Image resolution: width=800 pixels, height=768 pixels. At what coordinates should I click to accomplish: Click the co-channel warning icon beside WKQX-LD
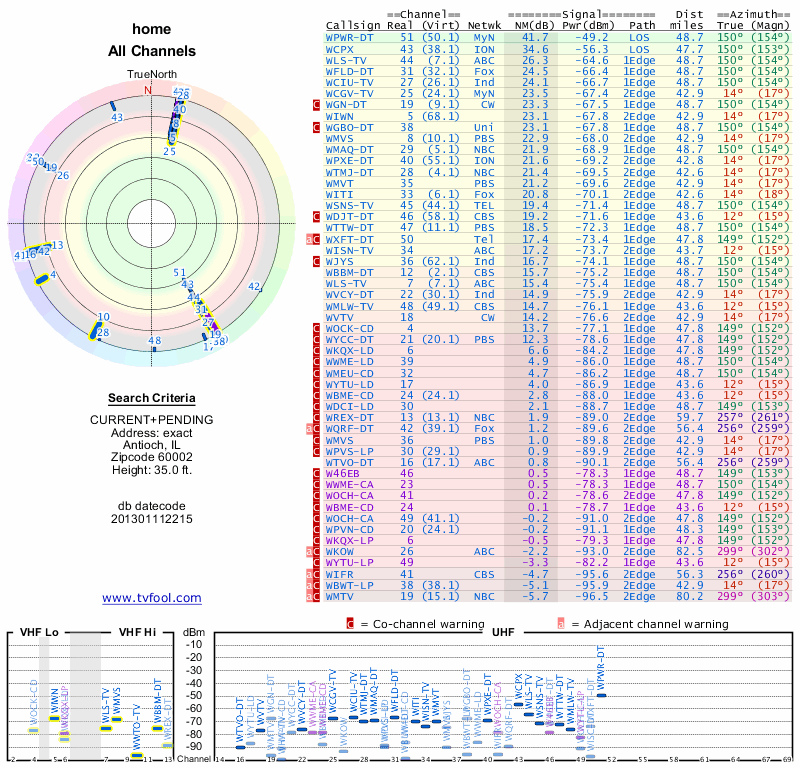(x=316, y=351)
